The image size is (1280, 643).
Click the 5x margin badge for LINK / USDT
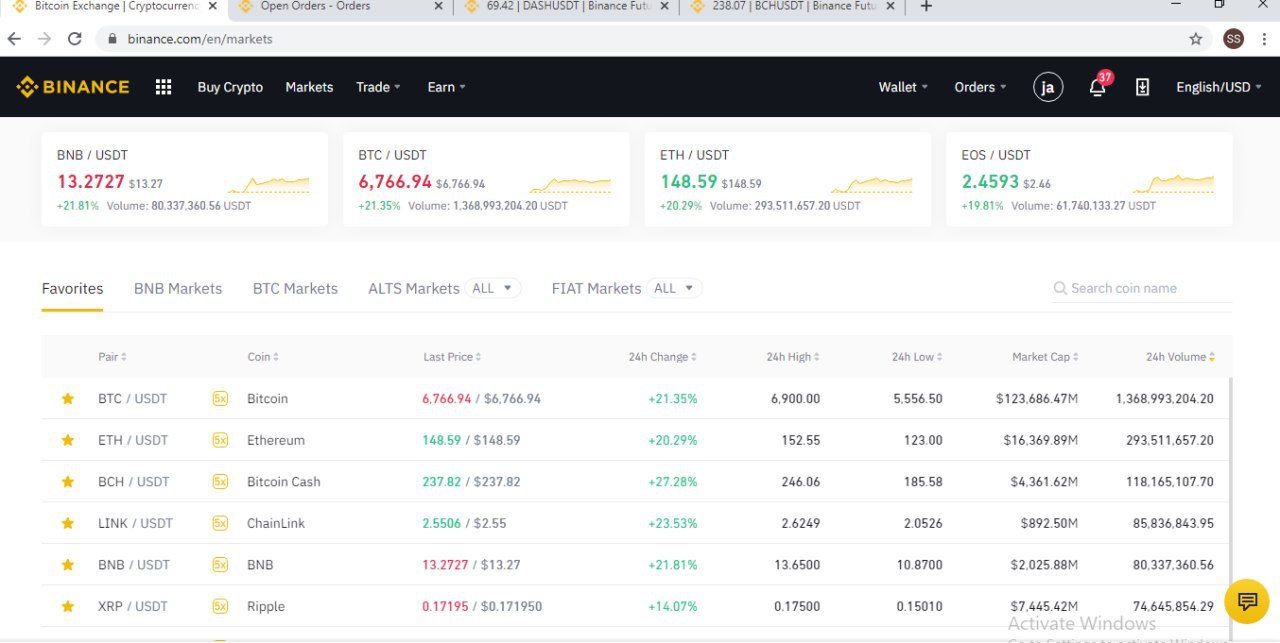click(220, 523)
